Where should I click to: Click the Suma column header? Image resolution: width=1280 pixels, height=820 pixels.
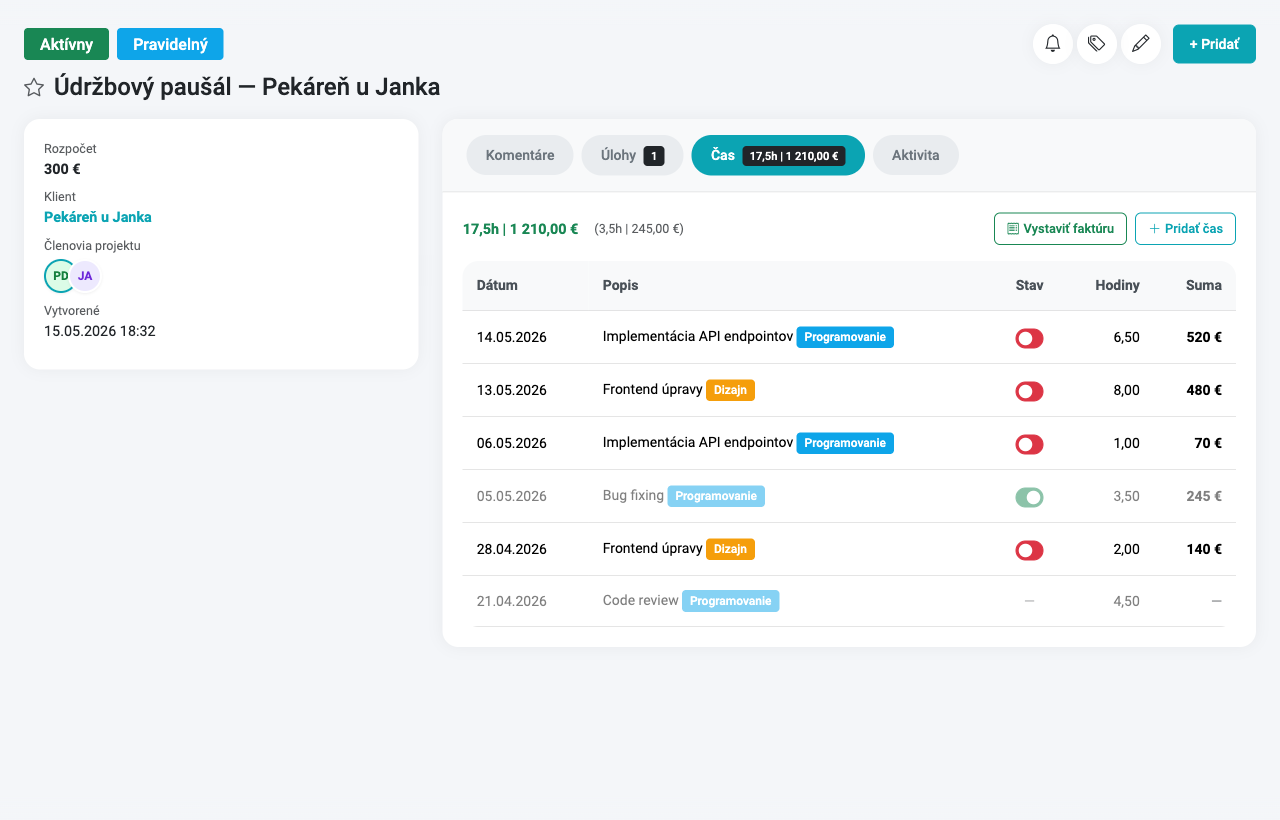point(1204,285)
